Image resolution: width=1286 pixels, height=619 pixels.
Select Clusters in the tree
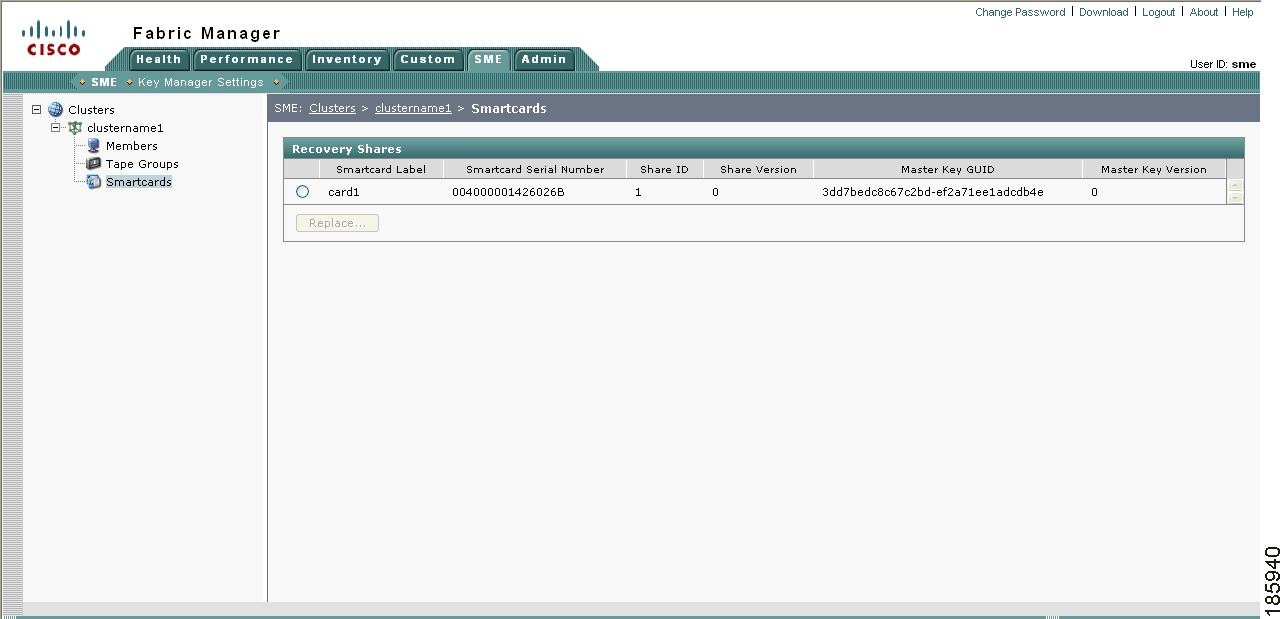(91, 110)
